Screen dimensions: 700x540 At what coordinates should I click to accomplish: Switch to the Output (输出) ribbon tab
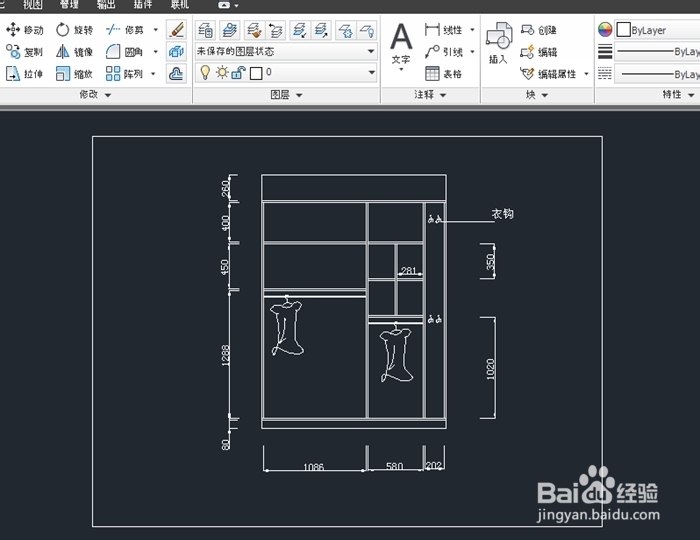click(x=106, y=5)
